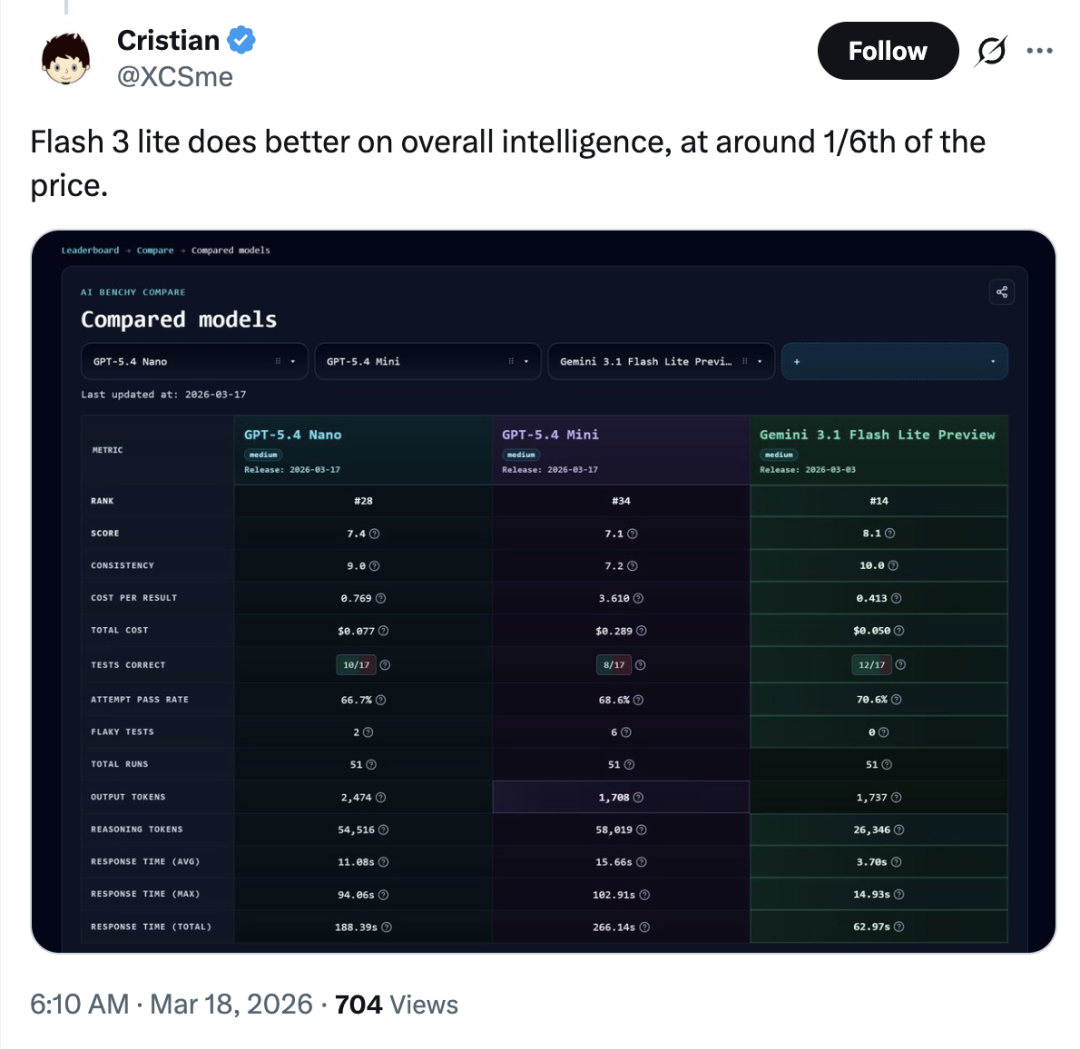Click the help icon beside total cost $0.289

[x=641, y=631]
